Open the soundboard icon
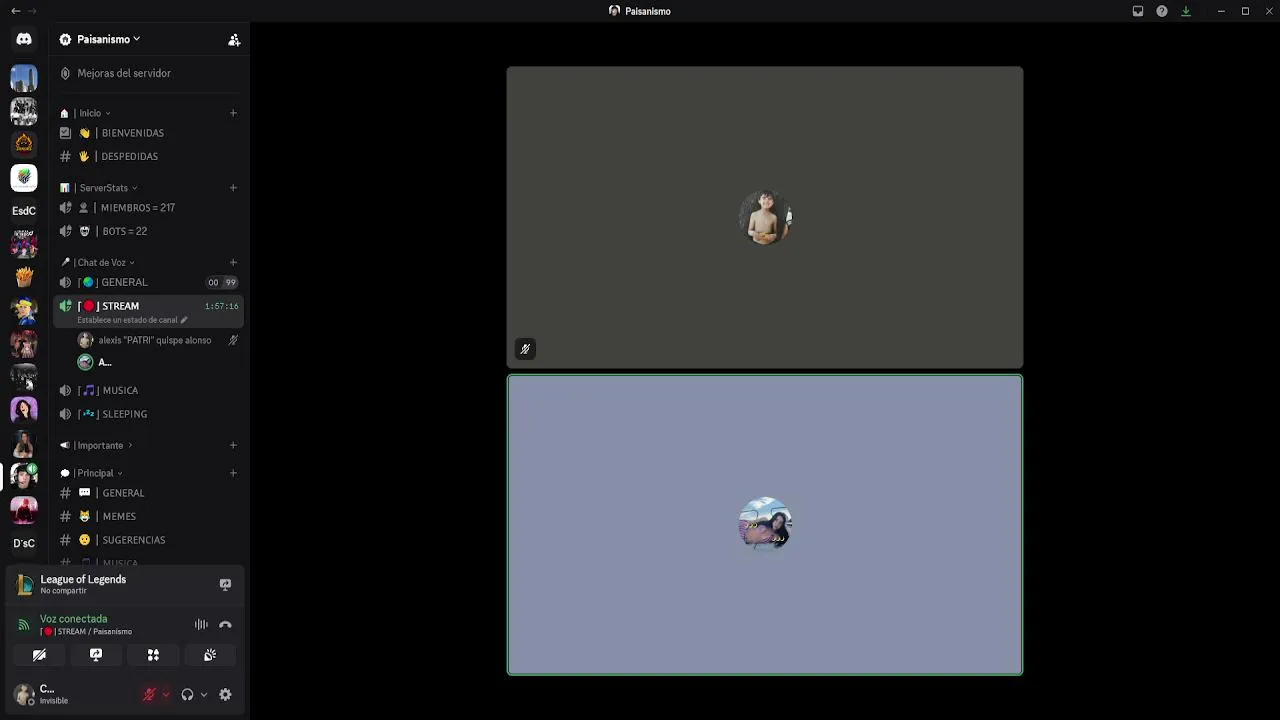1280x720 pixels. (x=210, y=655)
